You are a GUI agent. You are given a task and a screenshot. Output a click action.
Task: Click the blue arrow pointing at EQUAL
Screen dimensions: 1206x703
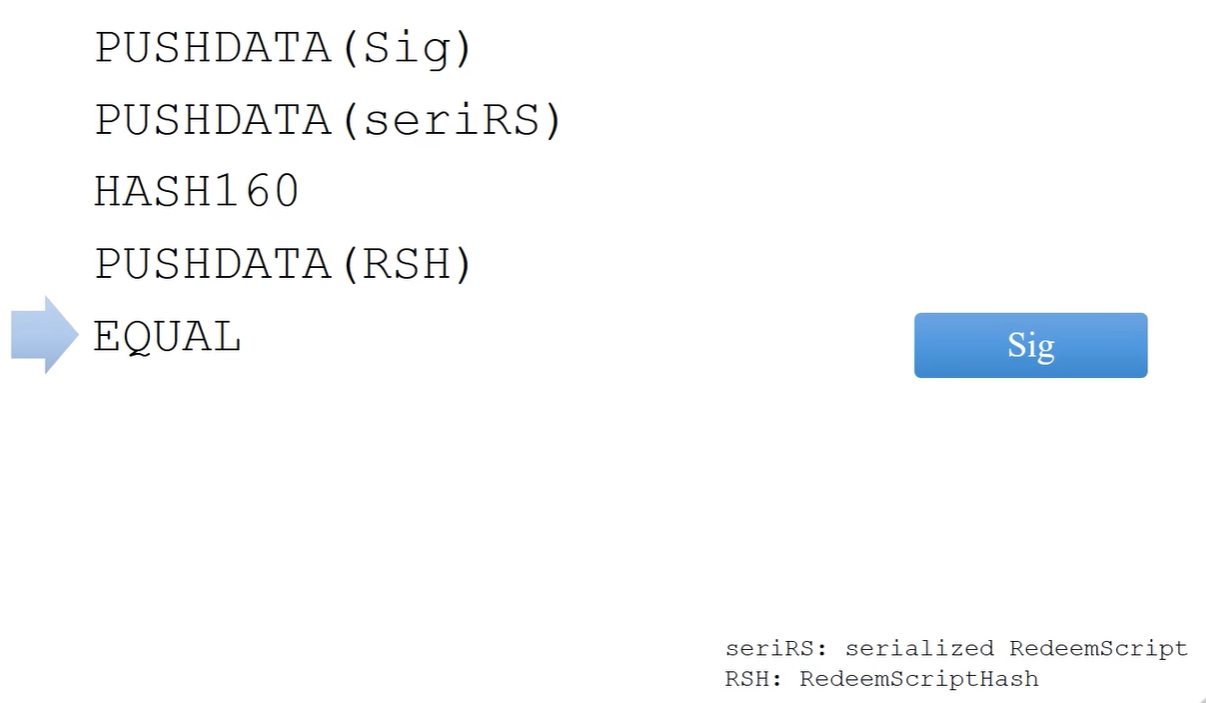[45, 335]
